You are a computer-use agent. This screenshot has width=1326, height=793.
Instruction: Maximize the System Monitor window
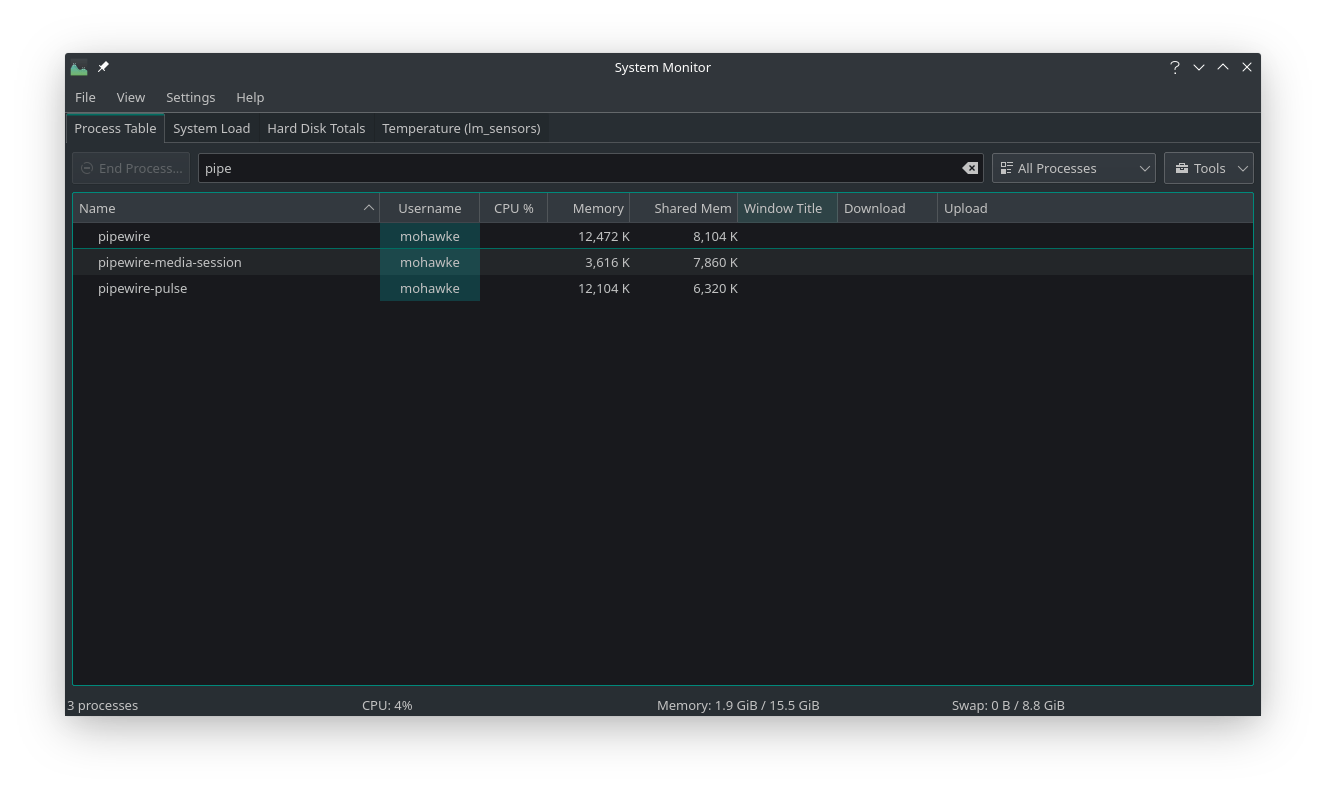(1222, 67)
